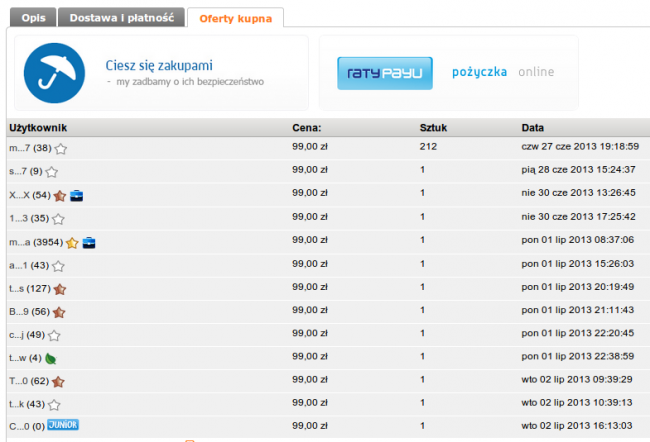This screenshot has width=650, height=442.
Task: Click date wto 02 lip 2013 09:39:29
Action: 577,380
